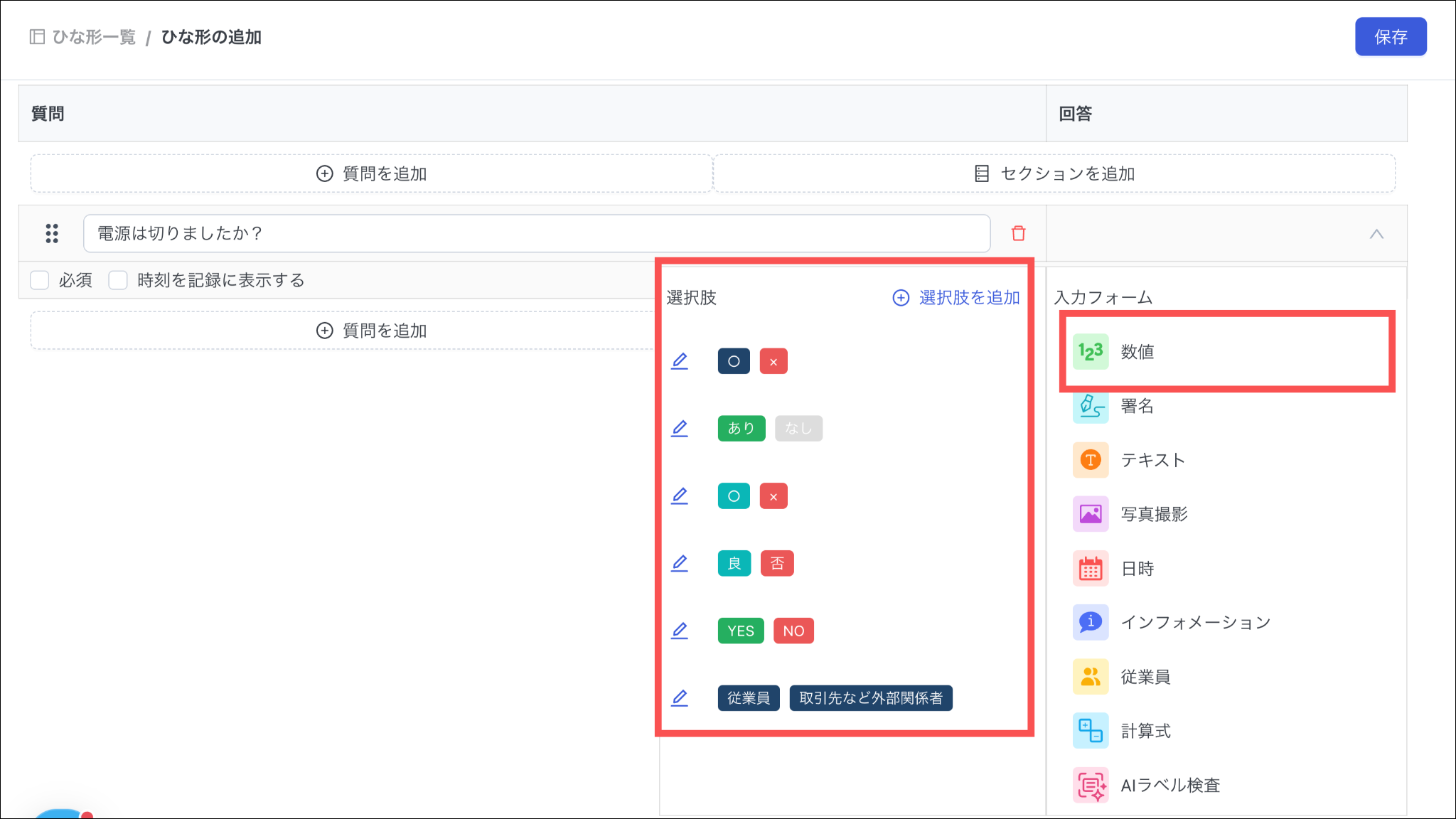Select the テキスト text form icon
The image size is (1456, 819).
click(x=1090, y=460)
